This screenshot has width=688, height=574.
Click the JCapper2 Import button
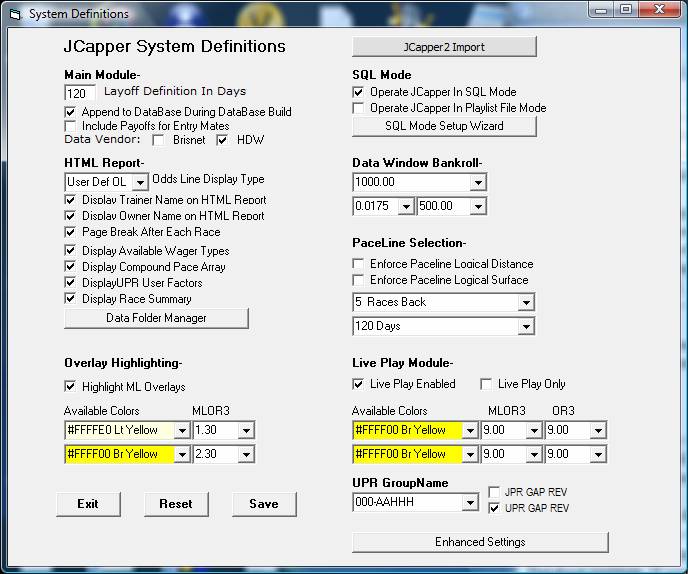point(444,47)
